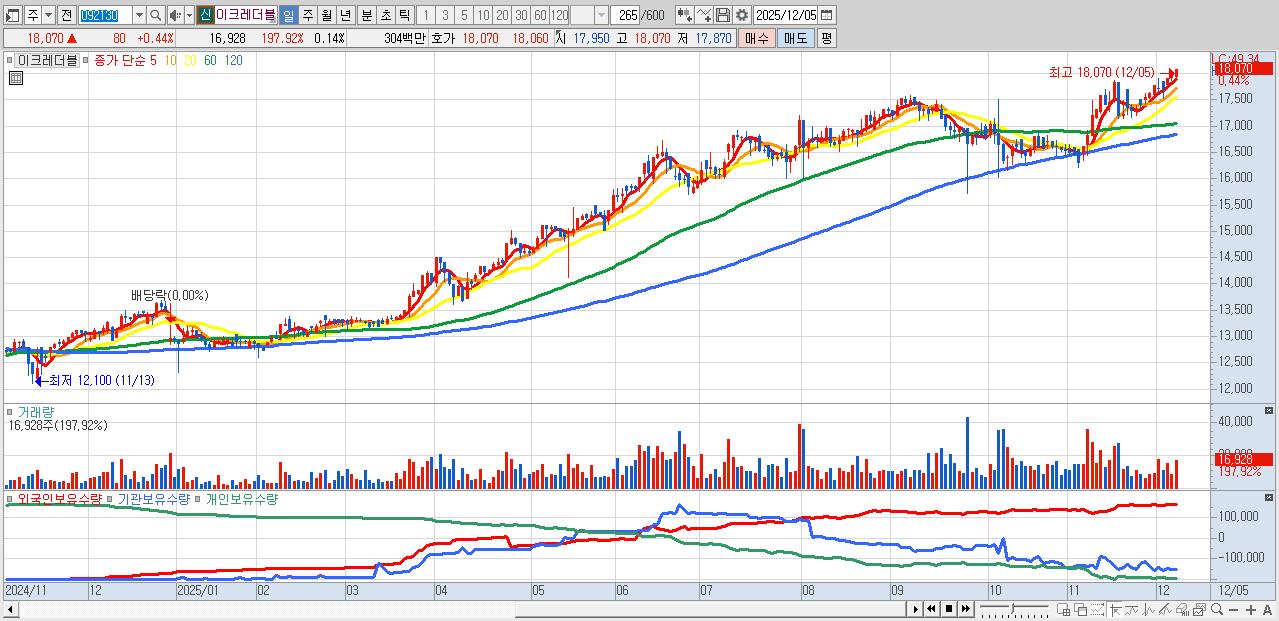This screenshot has width=1279, height=621.
Task: Open chart settings gear icon
Action: click(x=742, y=15)
